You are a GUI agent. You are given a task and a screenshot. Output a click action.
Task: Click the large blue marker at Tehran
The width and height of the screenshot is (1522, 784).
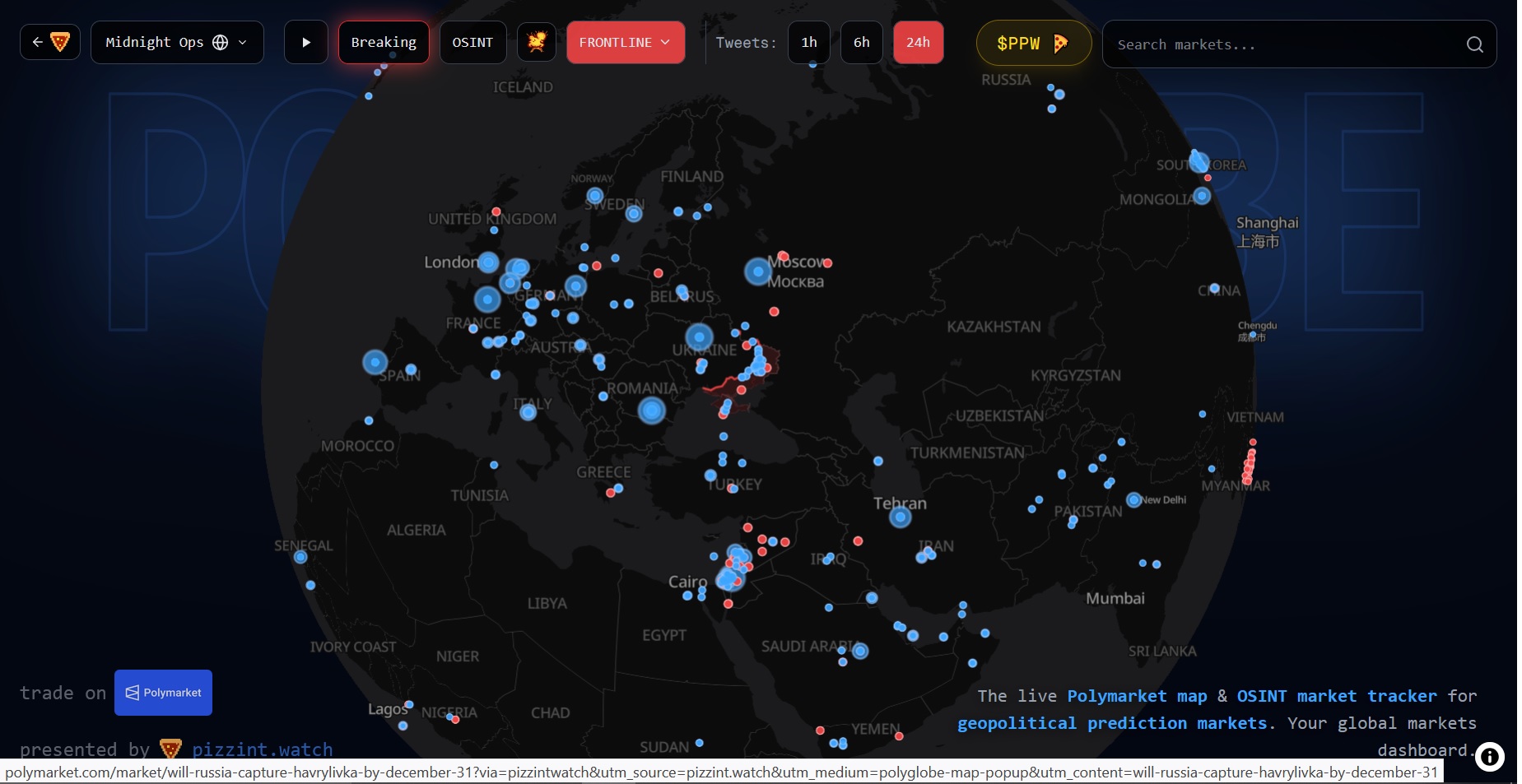click(x=901, y=517)
